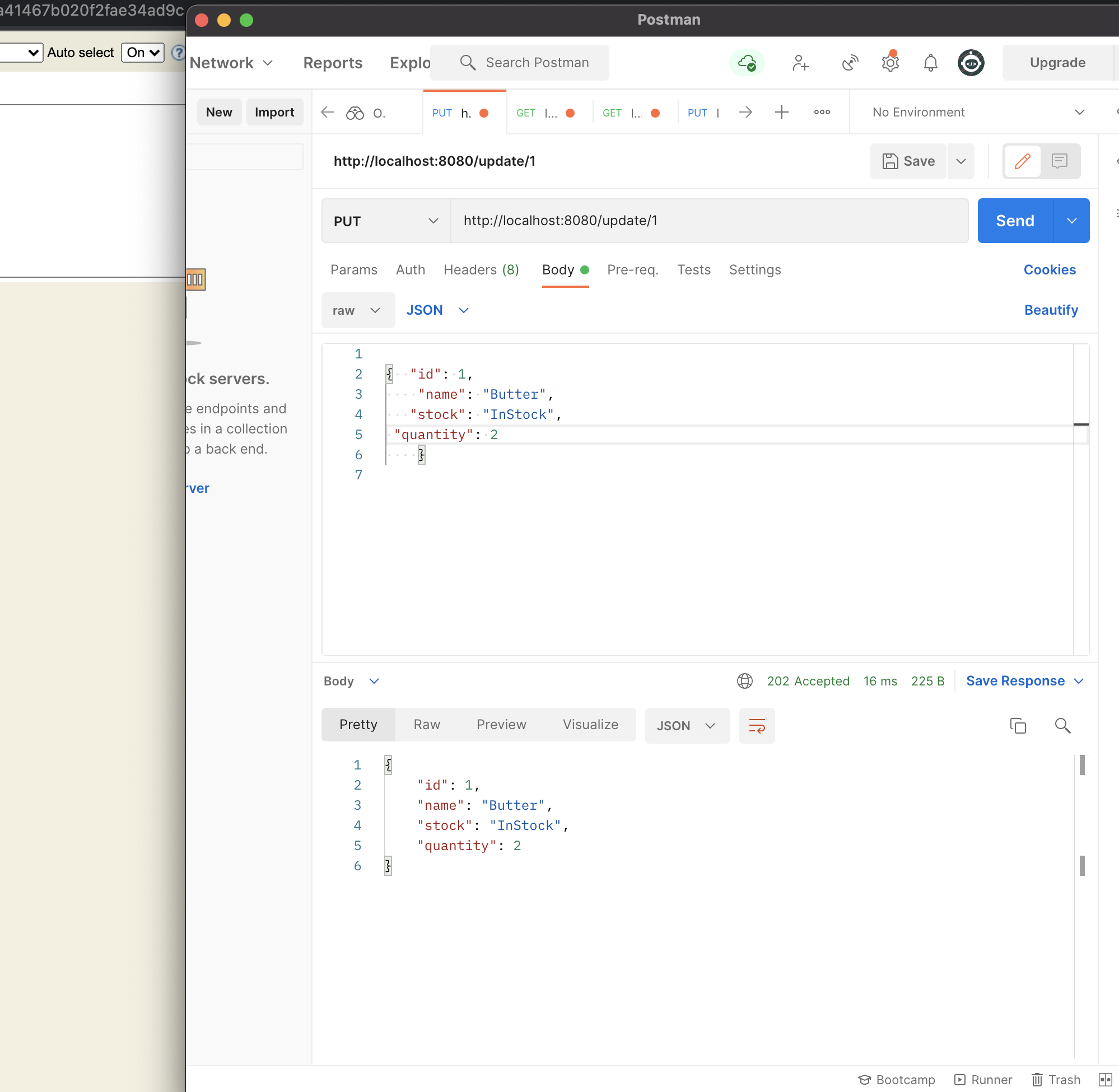Click the Beautify link
Image resolution: width=1119 pixels, height=1092 pixels.
(1051, 310)
